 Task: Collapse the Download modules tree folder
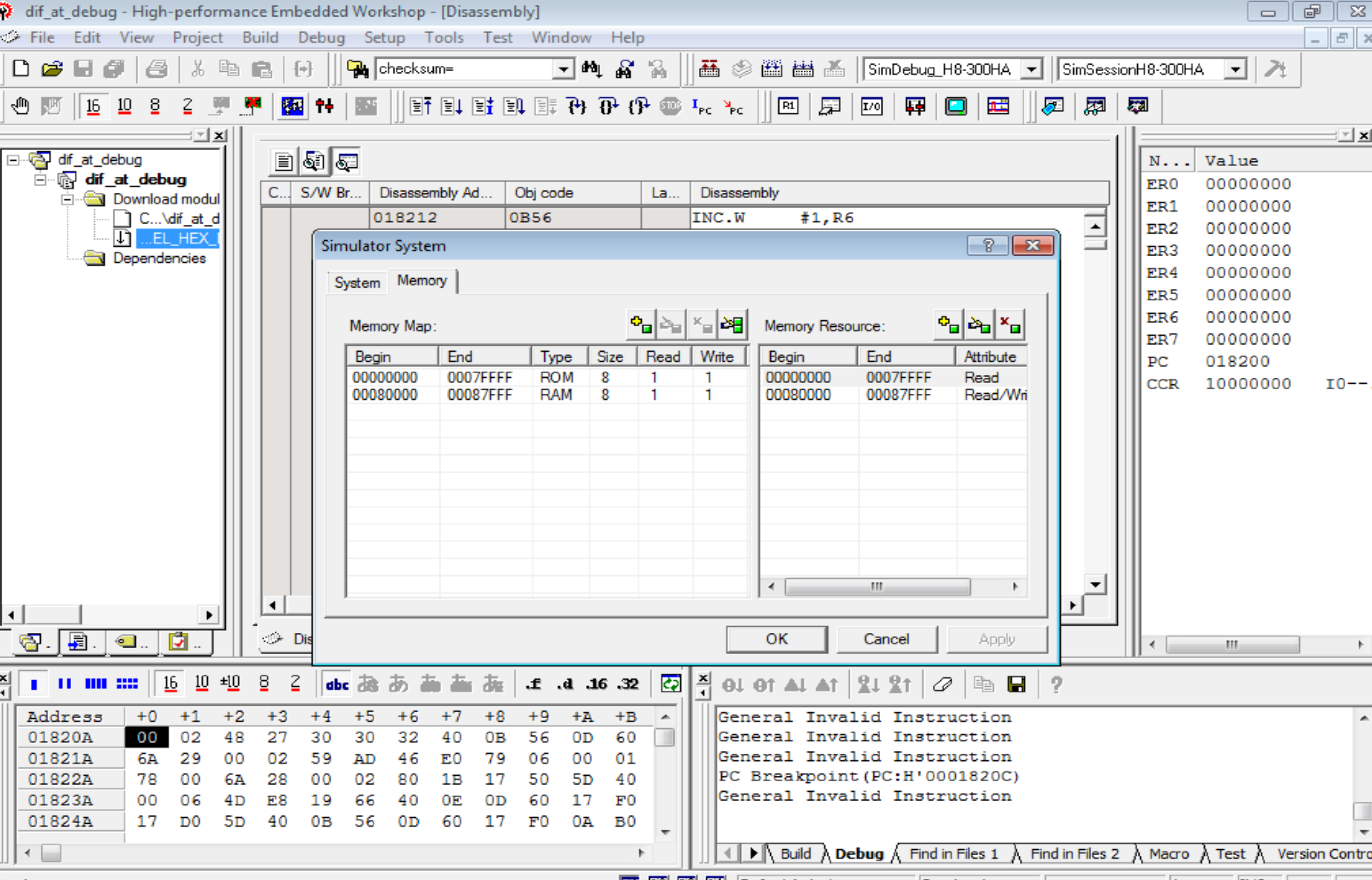(68, 200)
